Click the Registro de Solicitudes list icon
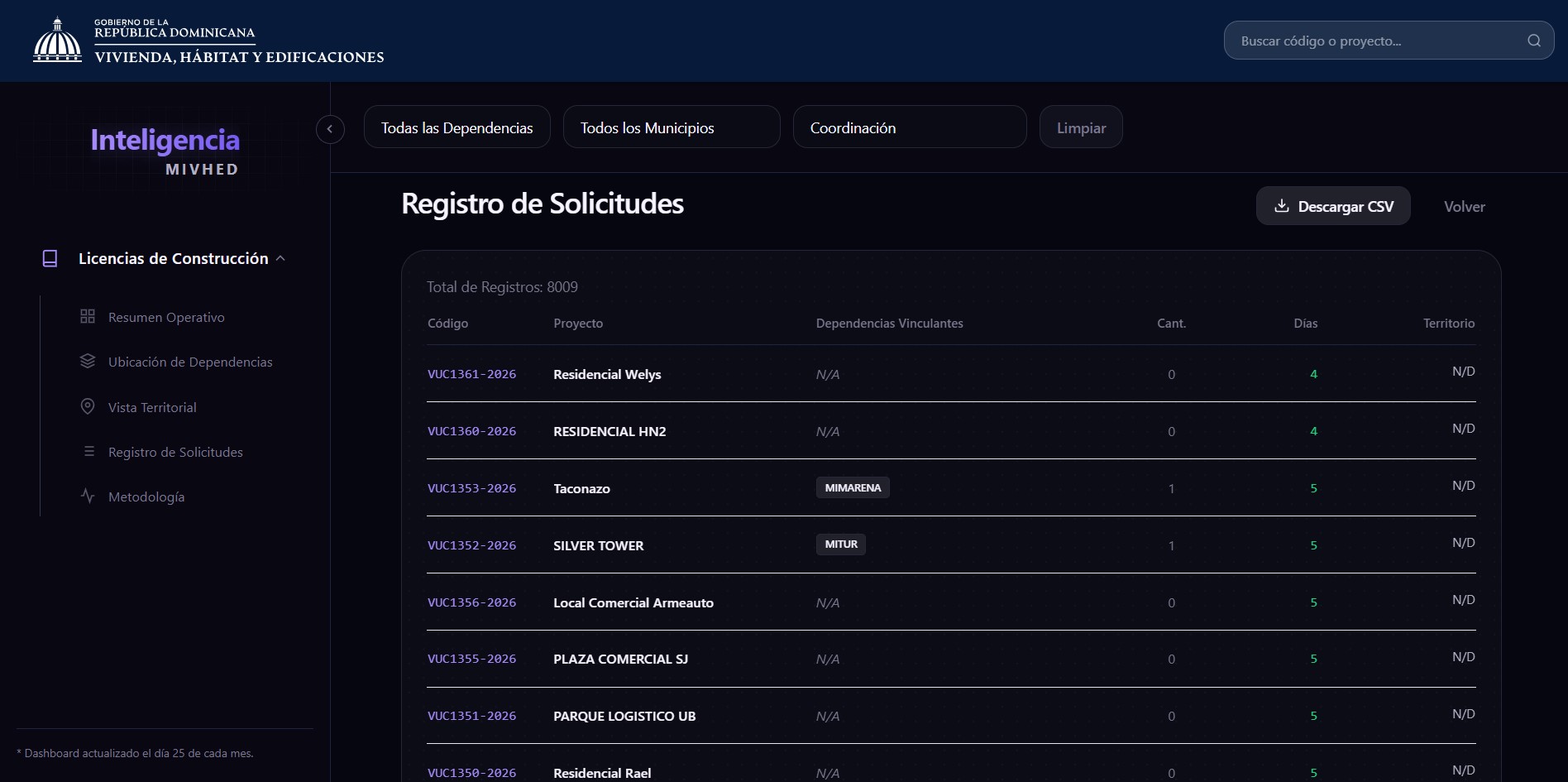Image resolution: width=1568 pixels, height=782 pixels. 89,451
